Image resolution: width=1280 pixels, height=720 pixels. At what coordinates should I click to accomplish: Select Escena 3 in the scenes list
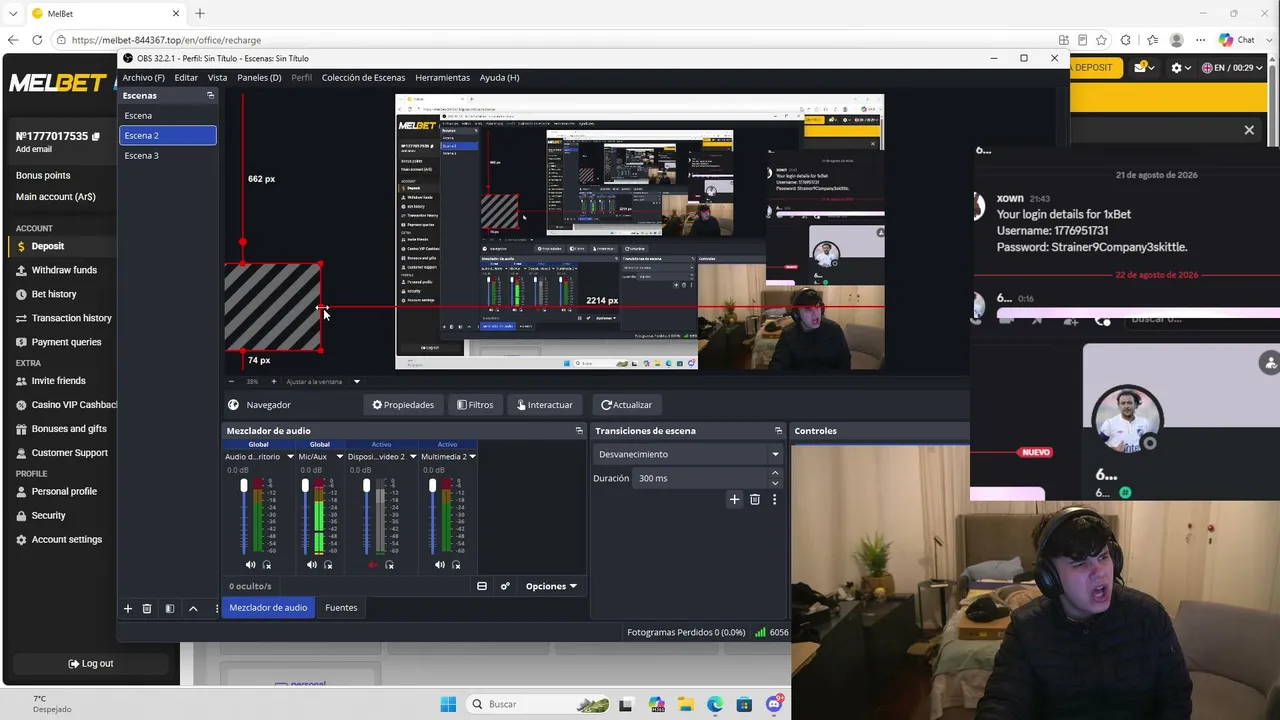[168, 155]
